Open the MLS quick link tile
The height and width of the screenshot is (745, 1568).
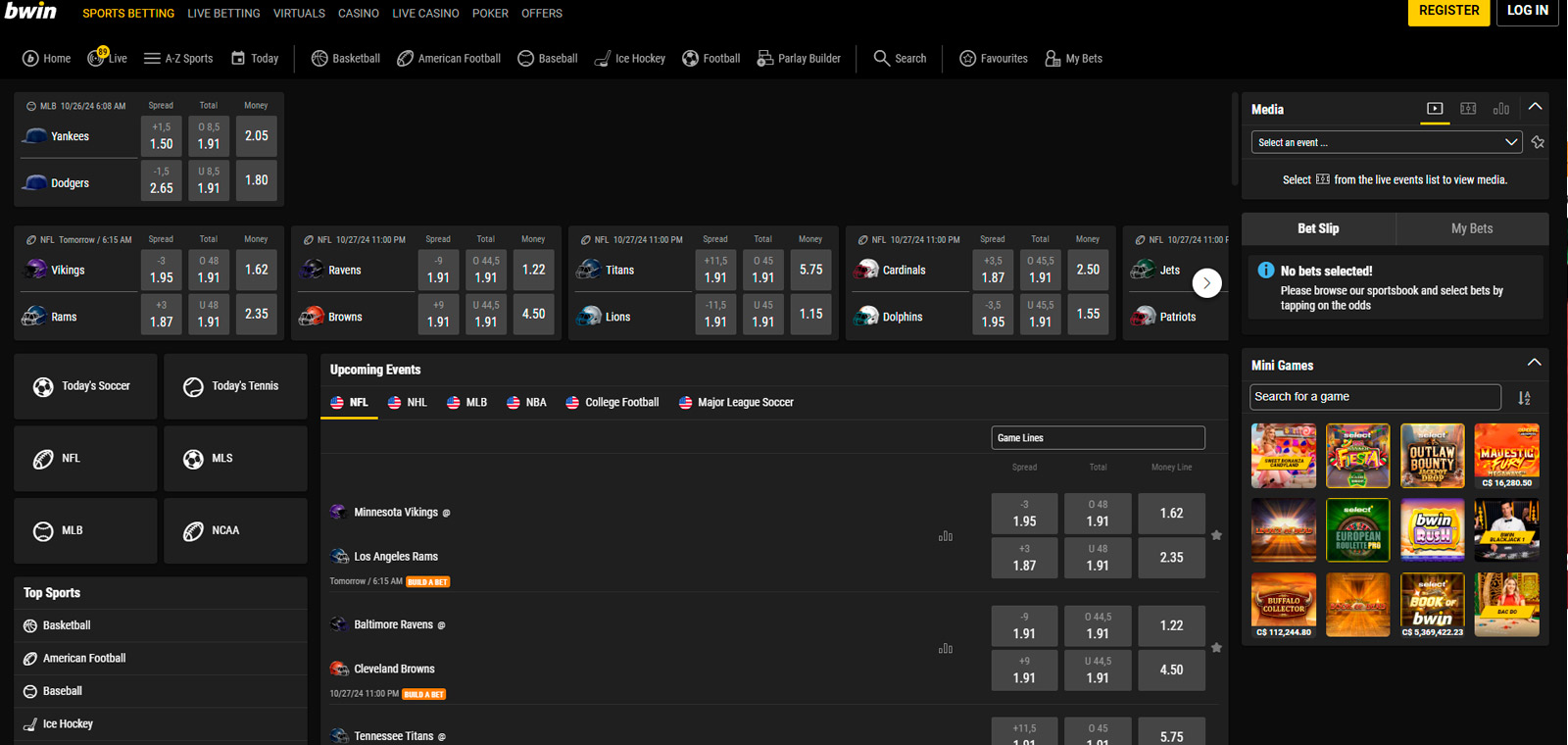(235, 459)
